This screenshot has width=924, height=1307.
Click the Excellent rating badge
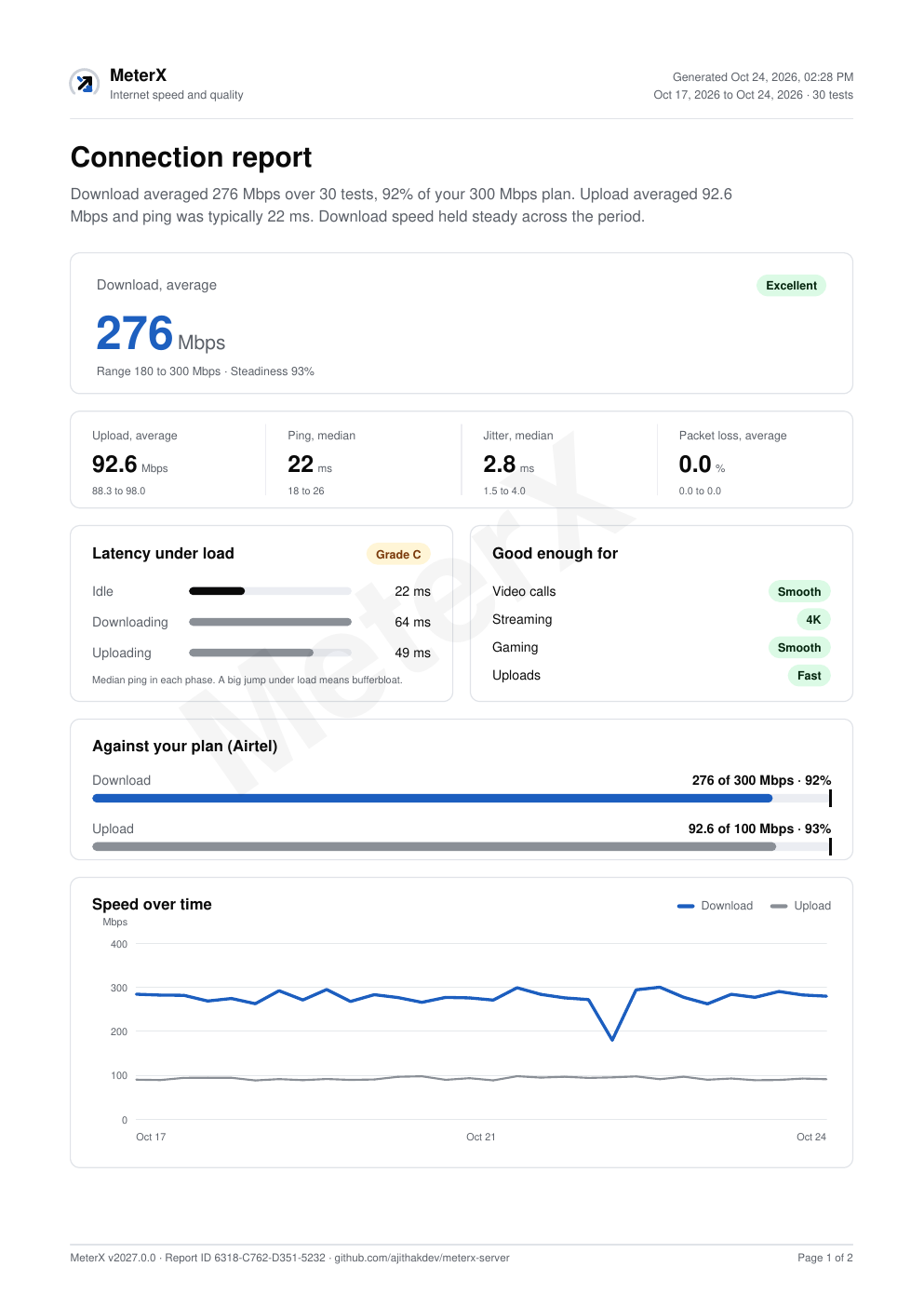(791, 286)
